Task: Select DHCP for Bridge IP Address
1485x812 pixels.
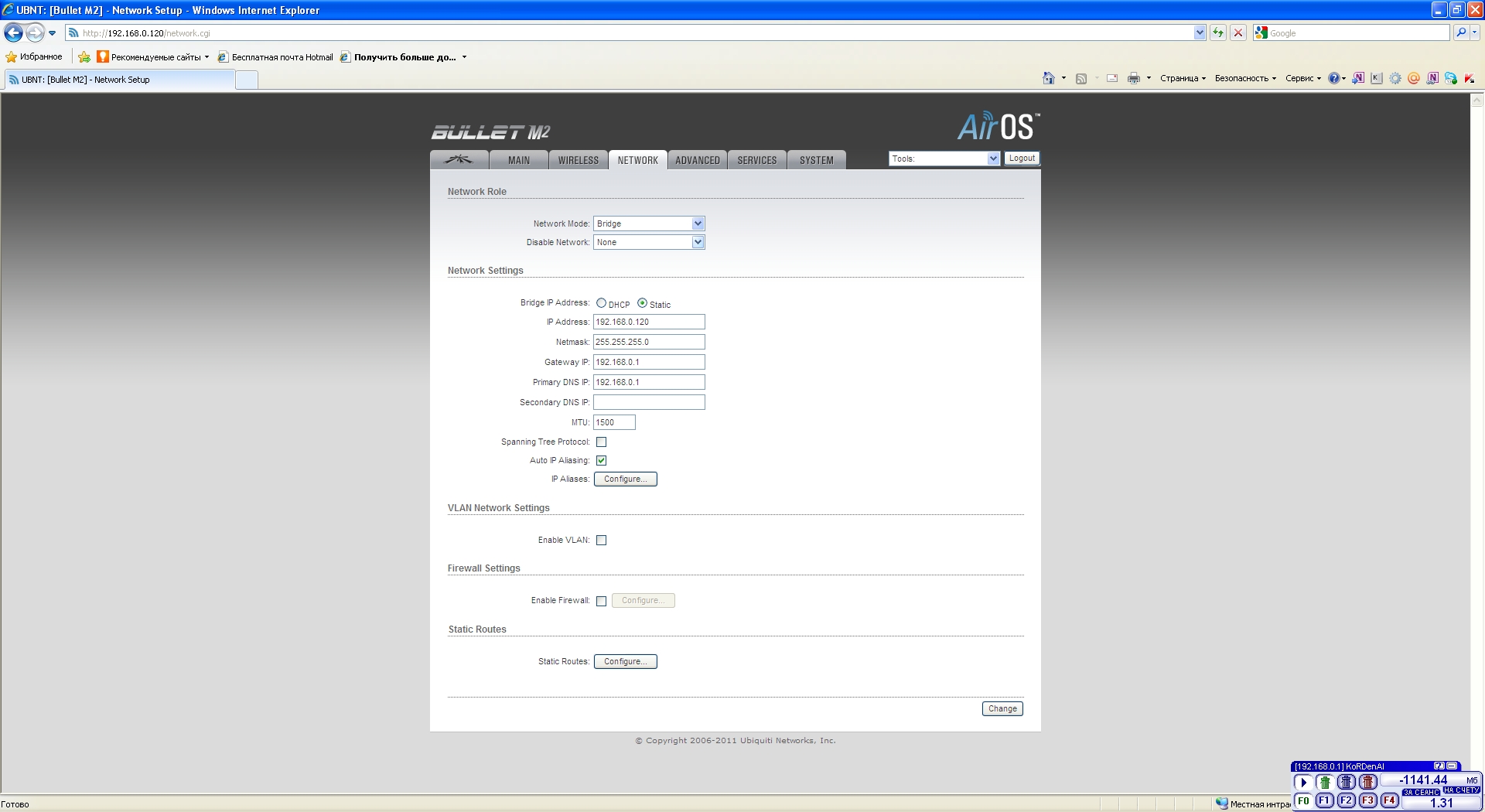Action: (x=601, y=303)
